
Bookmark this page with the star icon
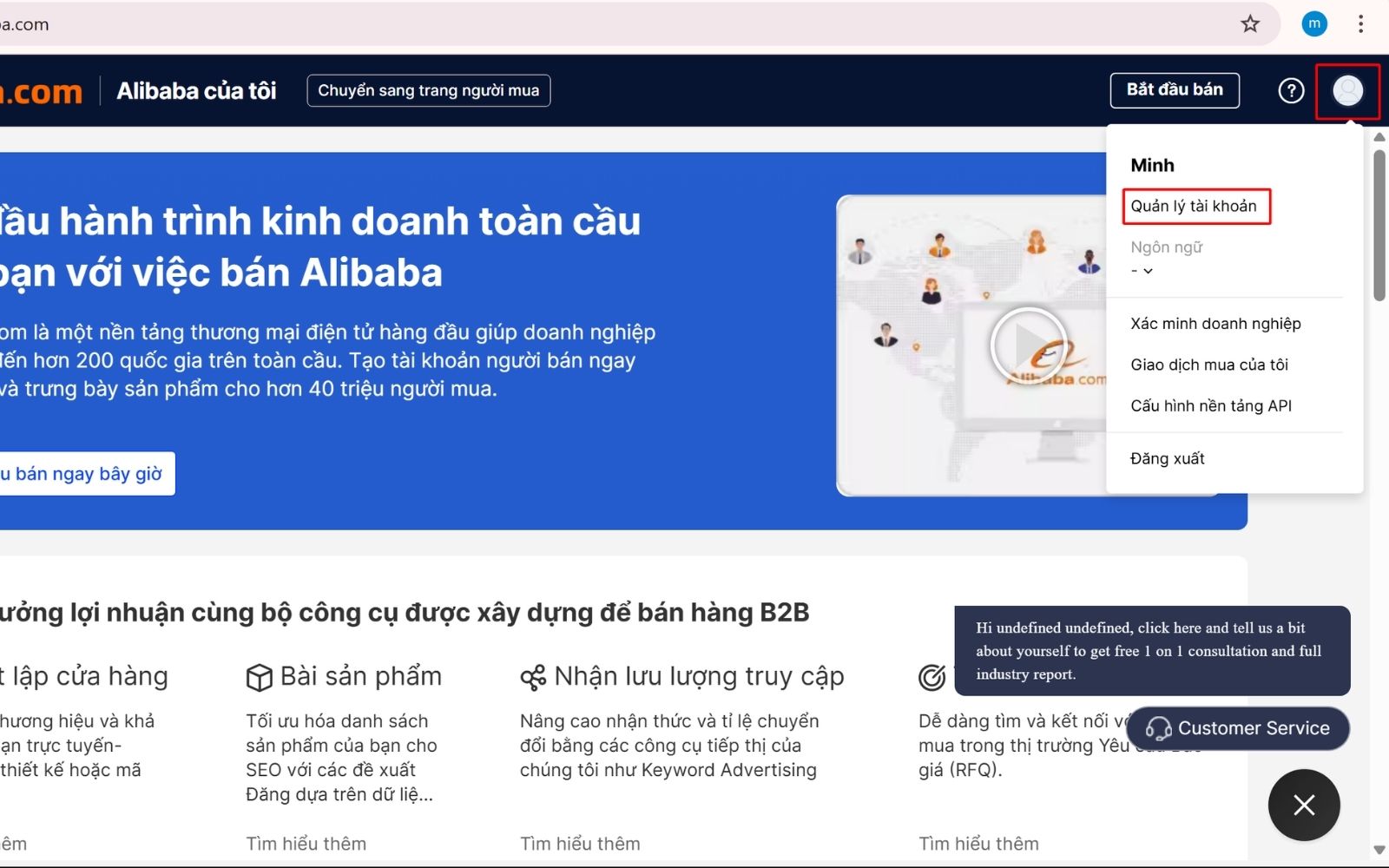[x=1250, y=24]
